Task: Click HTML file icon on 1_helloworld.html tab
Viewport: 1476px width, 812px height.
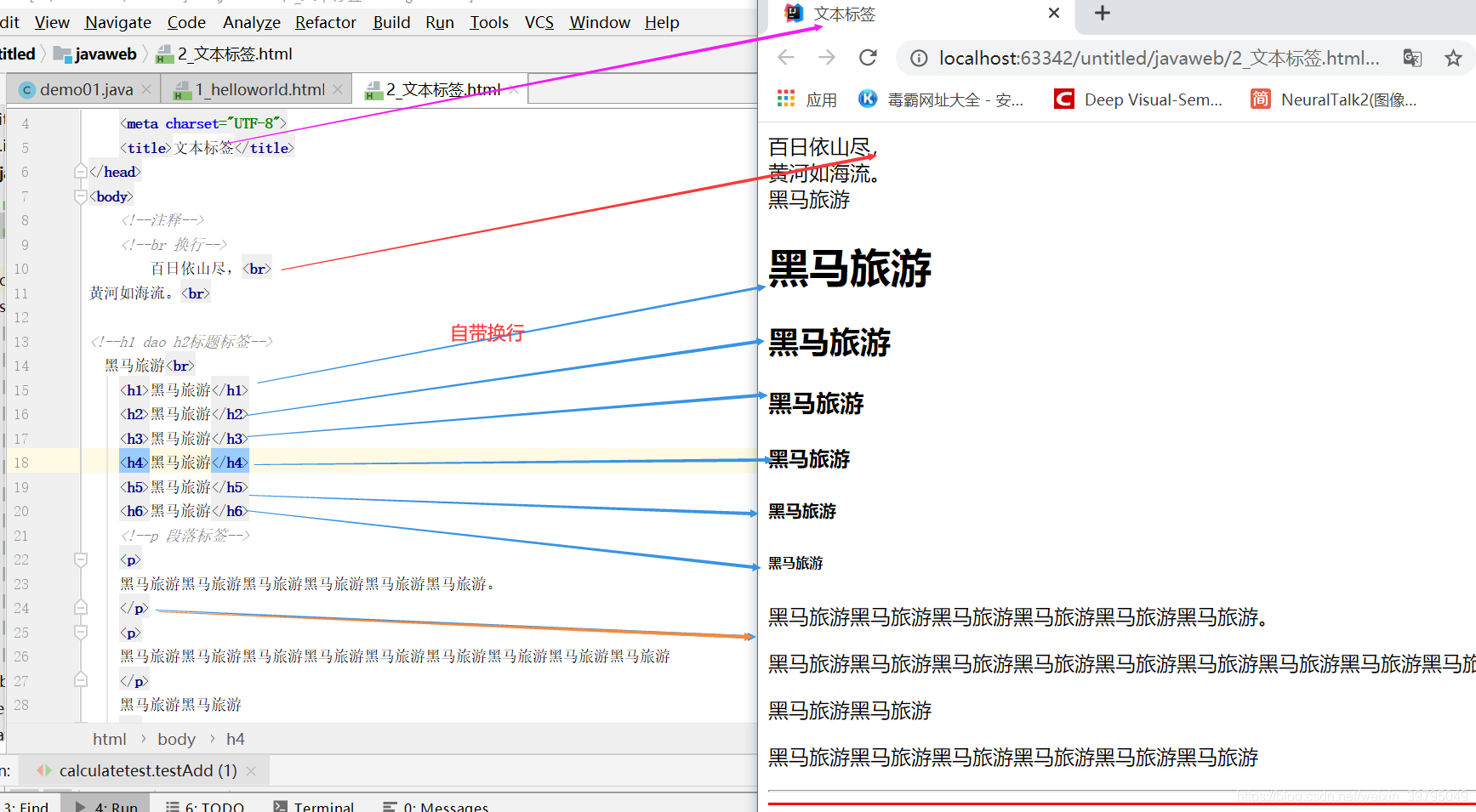Action: click(x=182, y=90)
